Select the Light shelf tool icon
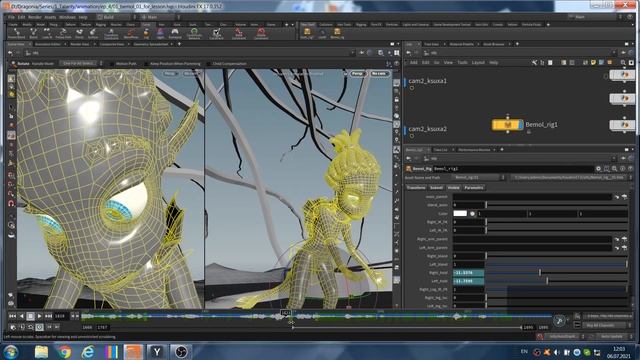The image size is (640, 360). (160, 33)
